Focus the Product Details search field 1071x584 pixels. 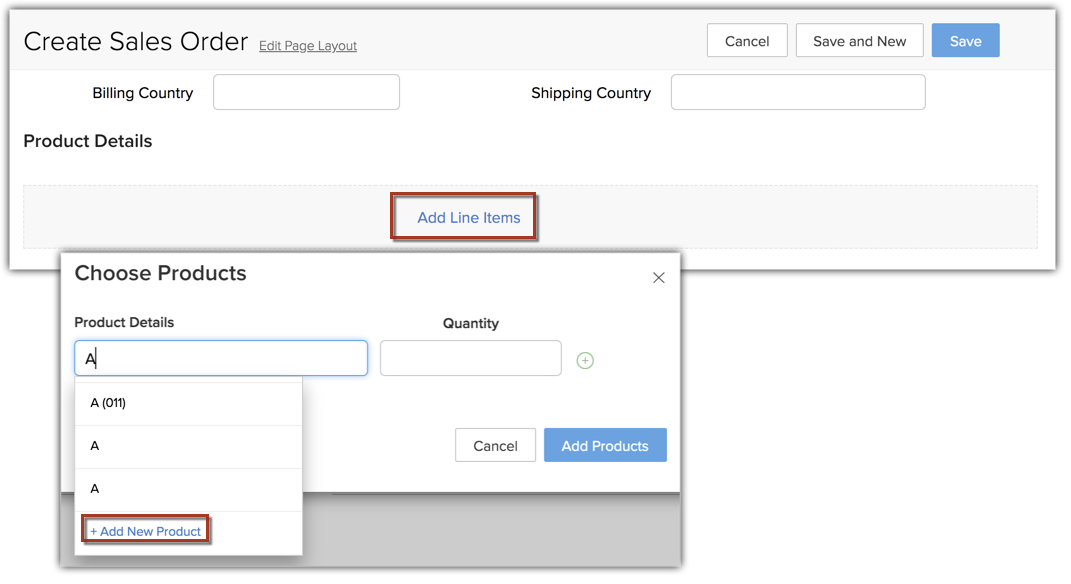click(221, 359)
